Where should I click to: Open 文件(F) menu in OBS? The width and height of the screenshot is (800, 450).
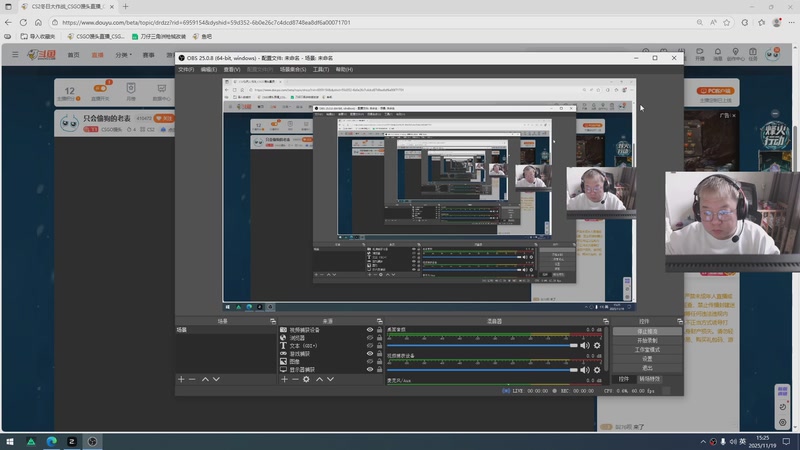pyautogui.click(x=186, y=69)
